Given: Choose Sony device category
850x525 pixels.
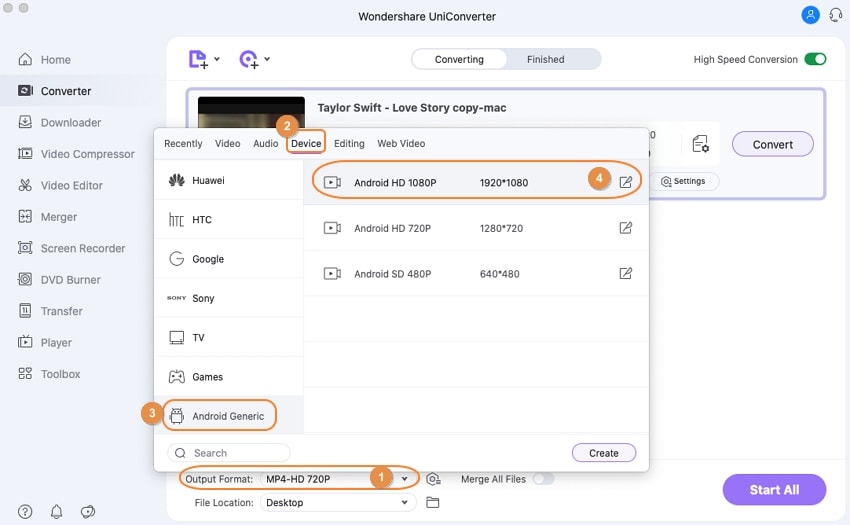Looking at the screenshot, I should [228, 298].
